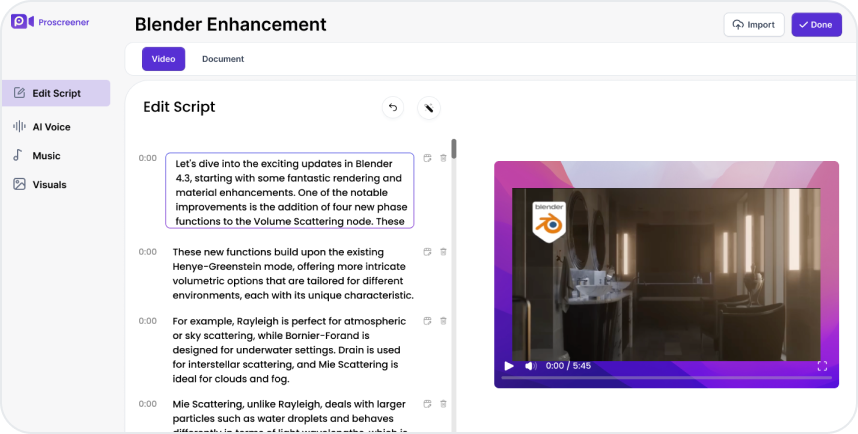Click the 0:00 timestamp beside the first paragraph
This screenshot has width=858, height=434.
[148, 158]
